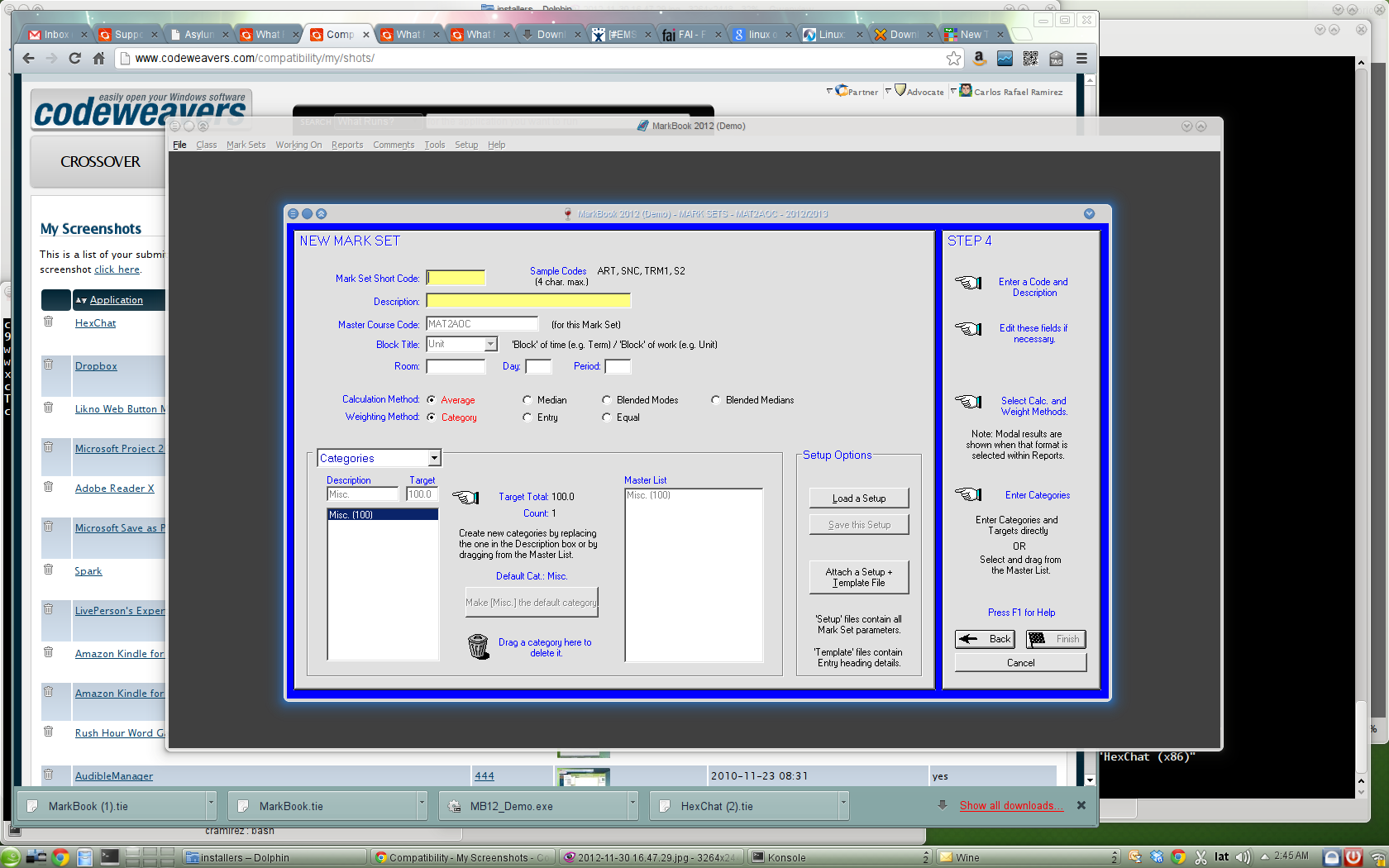This screenshot has width=1389, height=868.
Task: Open the Setup menu in MarkBook
Action: point(466,145)
